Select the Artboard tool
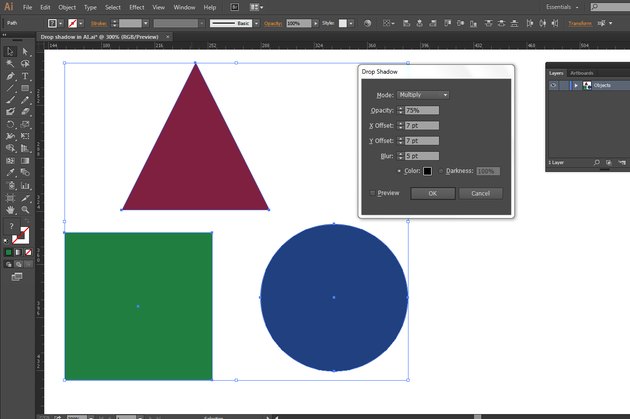The image size is (630, 419). [10, 198]
